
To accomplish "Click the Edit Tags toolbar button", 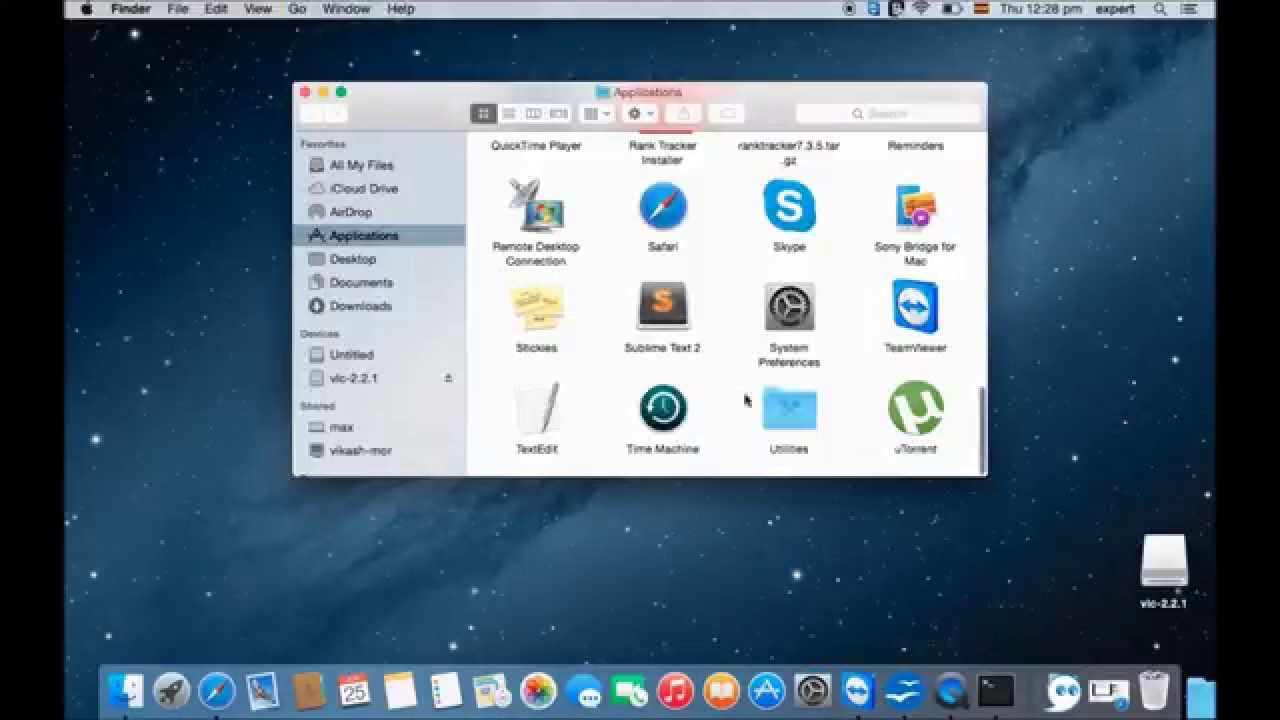I will click(727, 114).
